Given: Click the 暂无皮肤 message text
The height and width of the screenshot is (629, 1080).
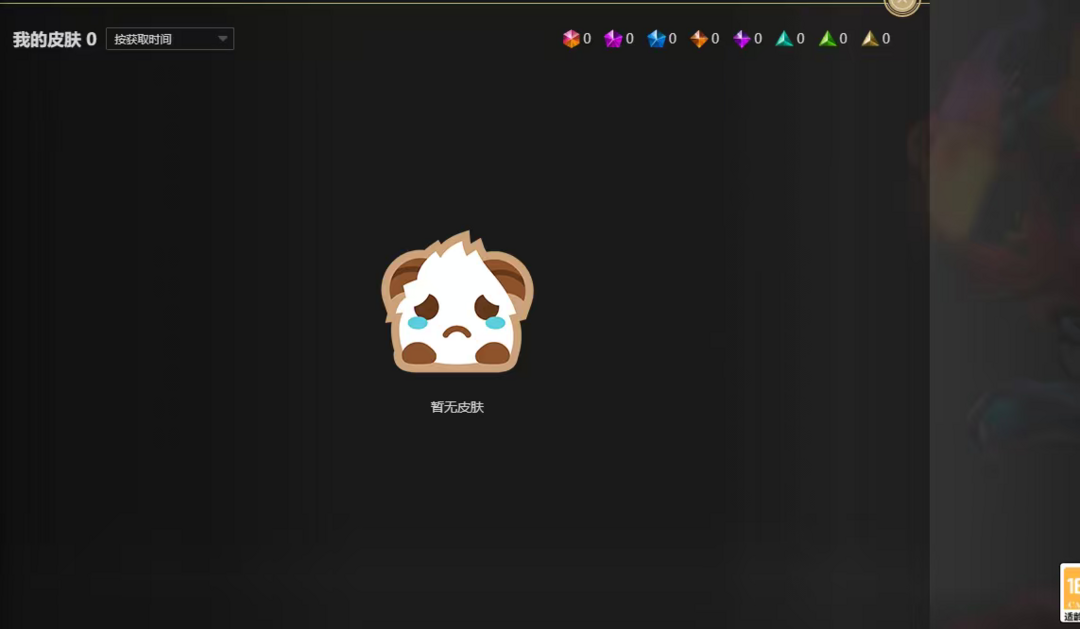Looking at the screenshot, I should (x=457, y=407).
